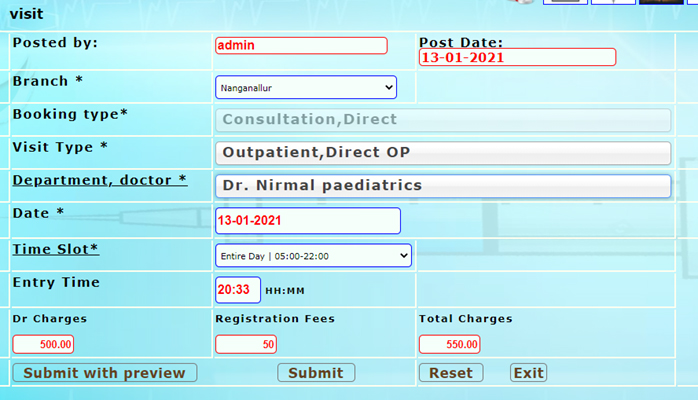The image size is (698, 400).
Task: Expand the Time Slot Entire Day dropdown
Action: tap(313, 256)
